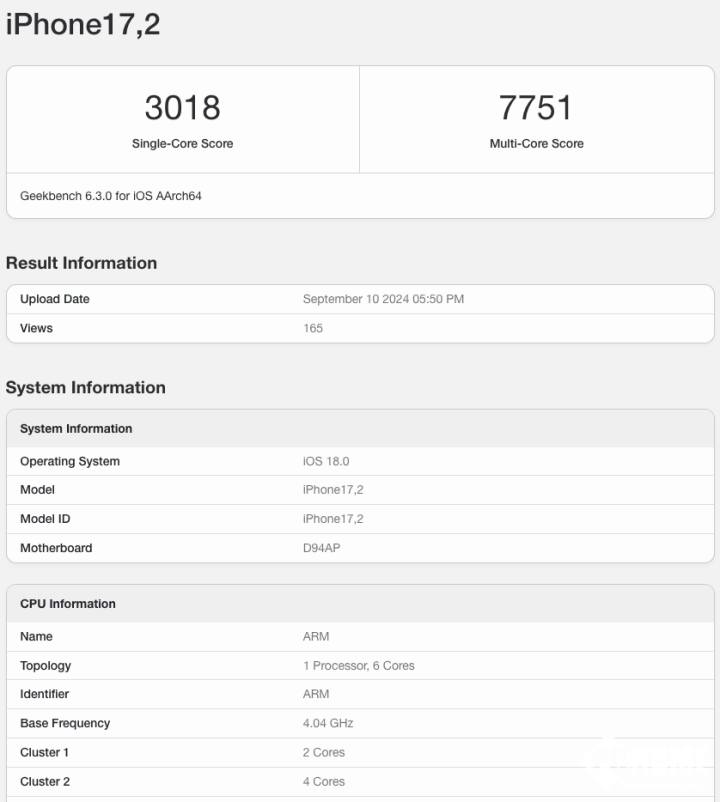Select the 7751 multi-core score value
This screenshot has width=720, height=802.
536,107
